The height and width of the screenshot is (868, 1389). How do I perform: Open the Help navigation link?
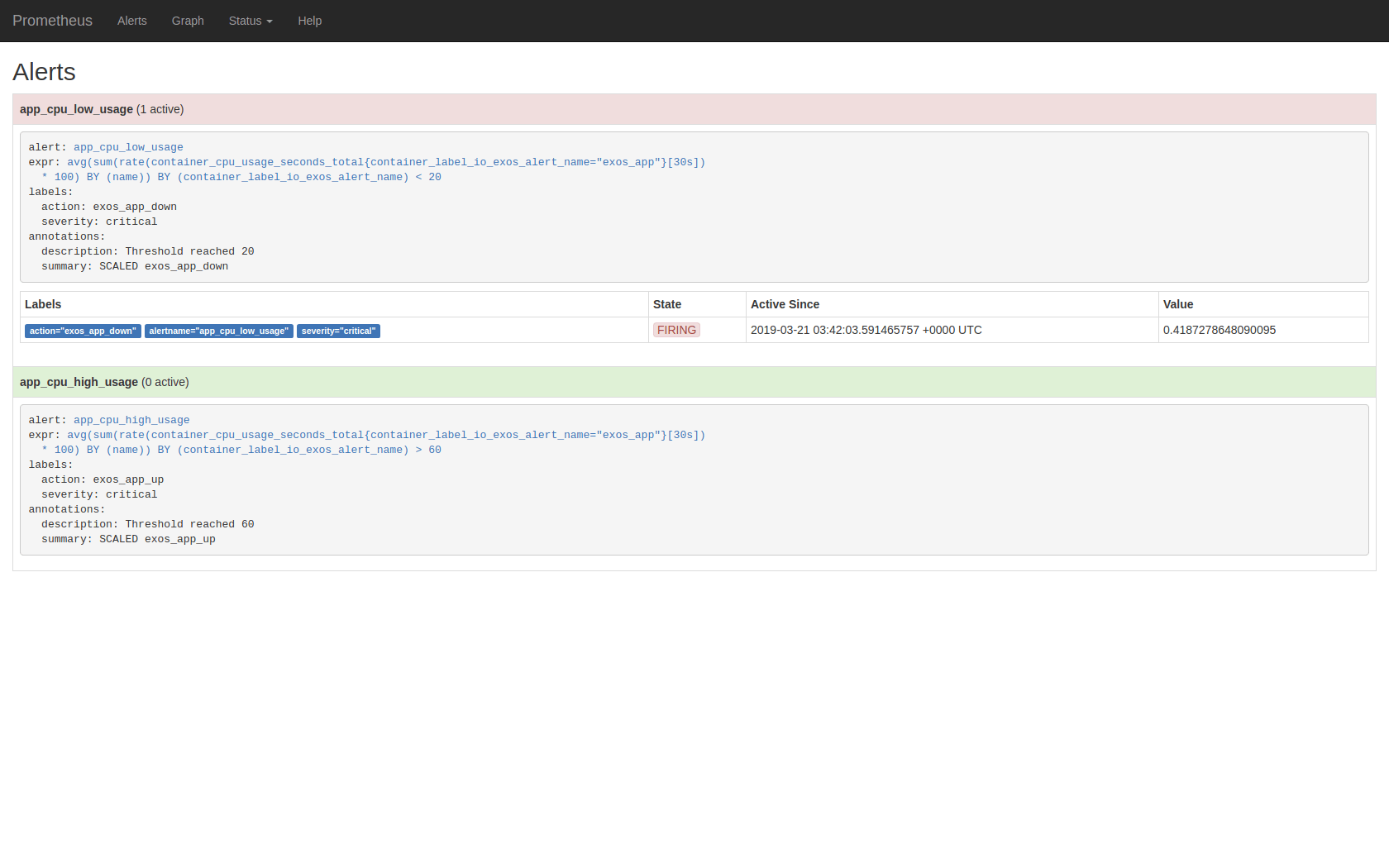[x=309, y=21]
